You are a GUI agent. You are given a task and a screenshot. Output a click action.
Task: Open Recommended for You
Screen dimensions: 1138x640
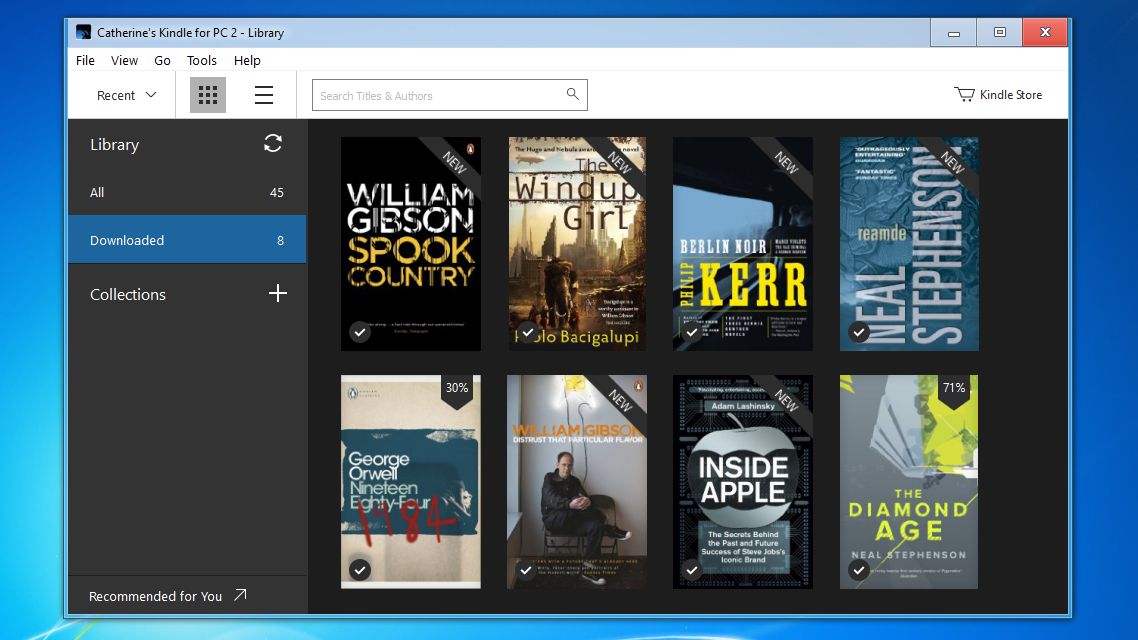156,596
